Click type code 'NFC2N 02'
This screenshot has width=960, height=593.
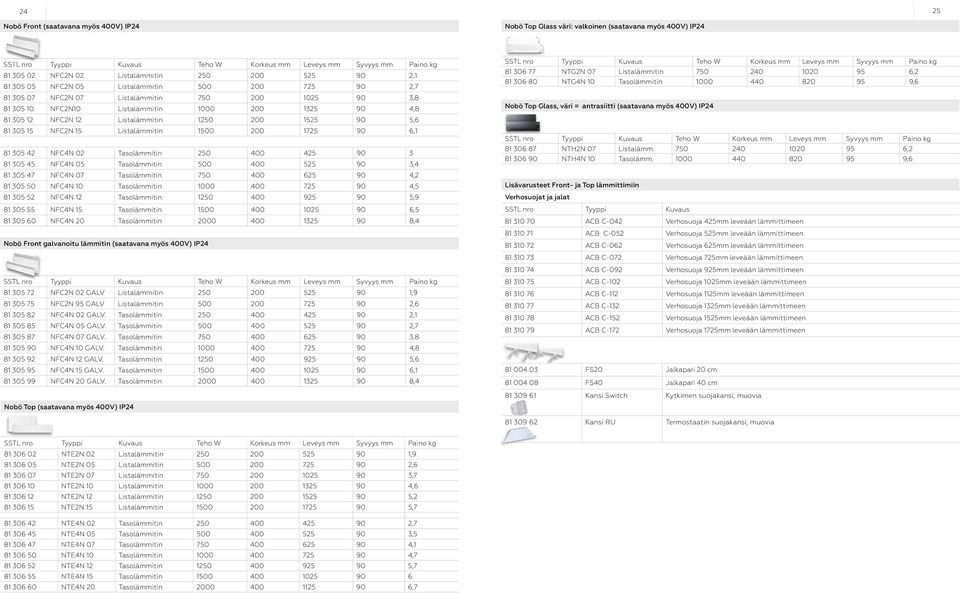[x=67, y=76]
